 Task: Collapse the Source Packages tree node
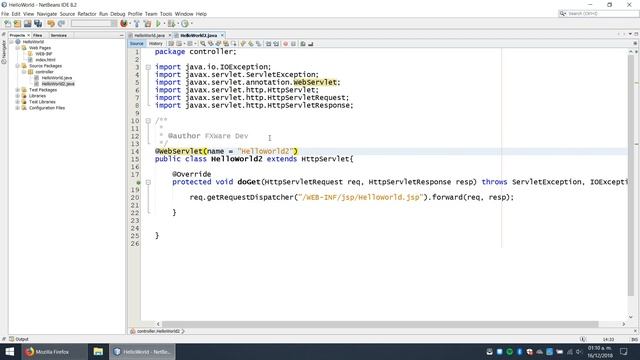18,66
